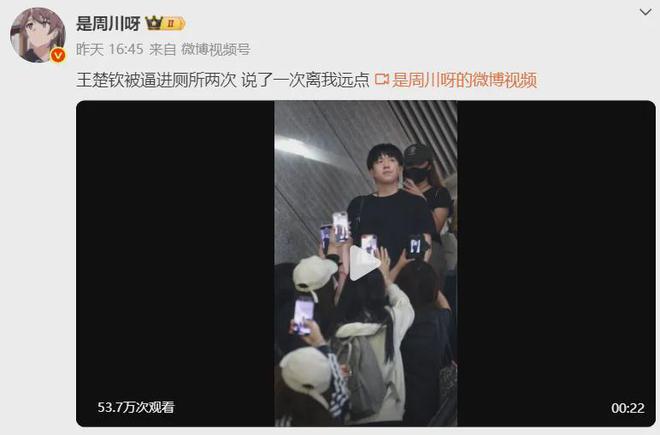Click the username 是周川呀
This screenshot has height=435, width=660.
click(108, 24)
